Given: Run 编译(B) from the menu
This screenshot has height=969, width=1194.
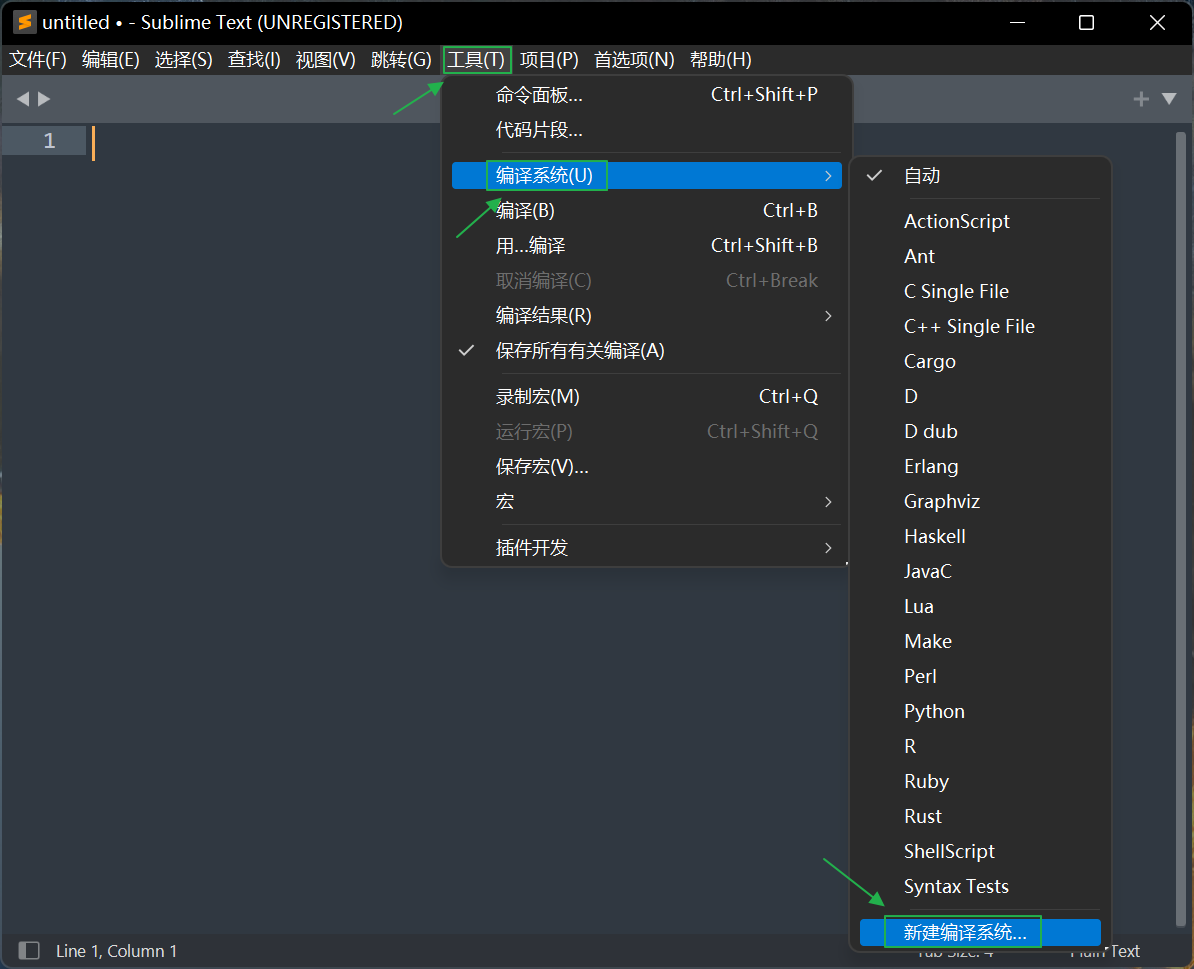Looking at the screenshot, I should (x=646, y=211).
